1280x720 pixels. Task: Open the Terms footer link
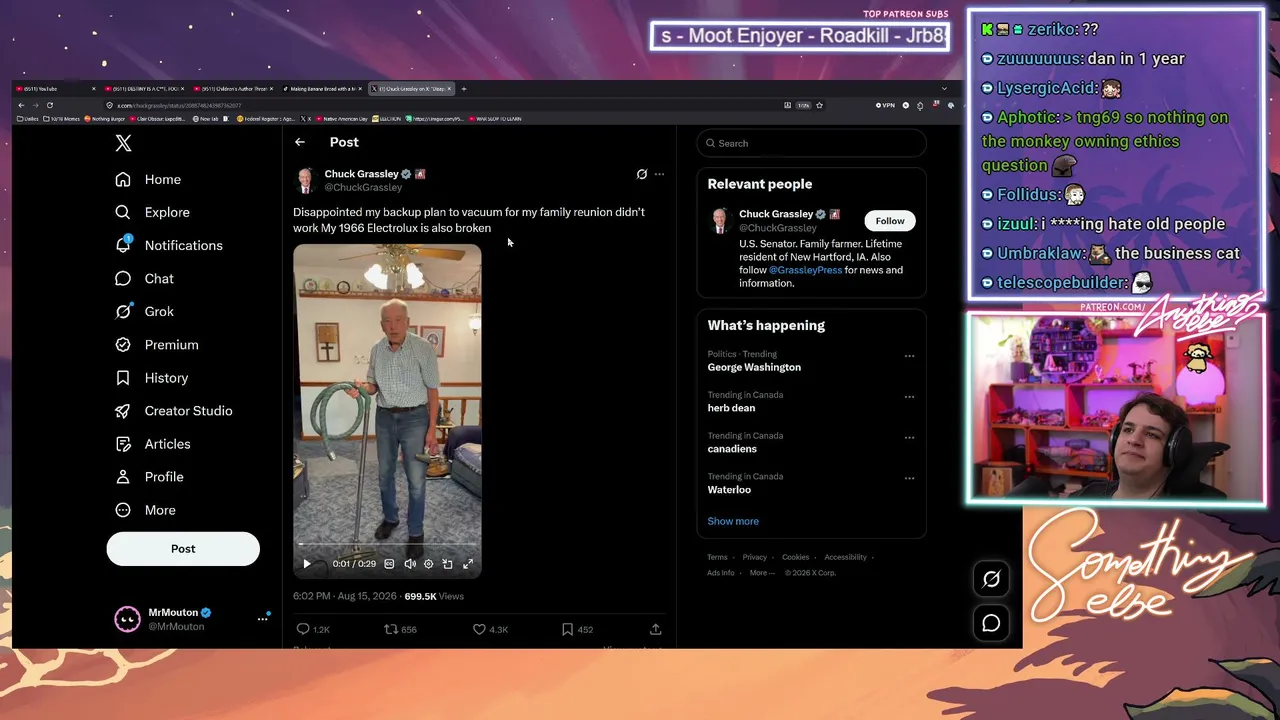(x=717, y=557)
